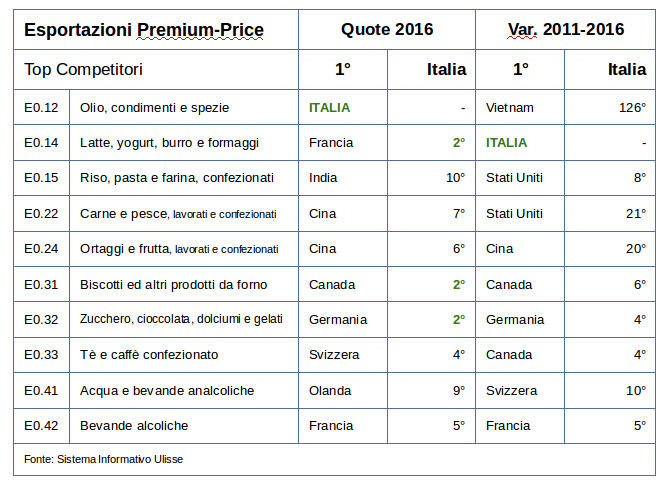Select the Germania cell under Quote 2016
Image resolution: width=670 pixels, height=481 pixels.
pyautogui.click(x=343, y=320)
